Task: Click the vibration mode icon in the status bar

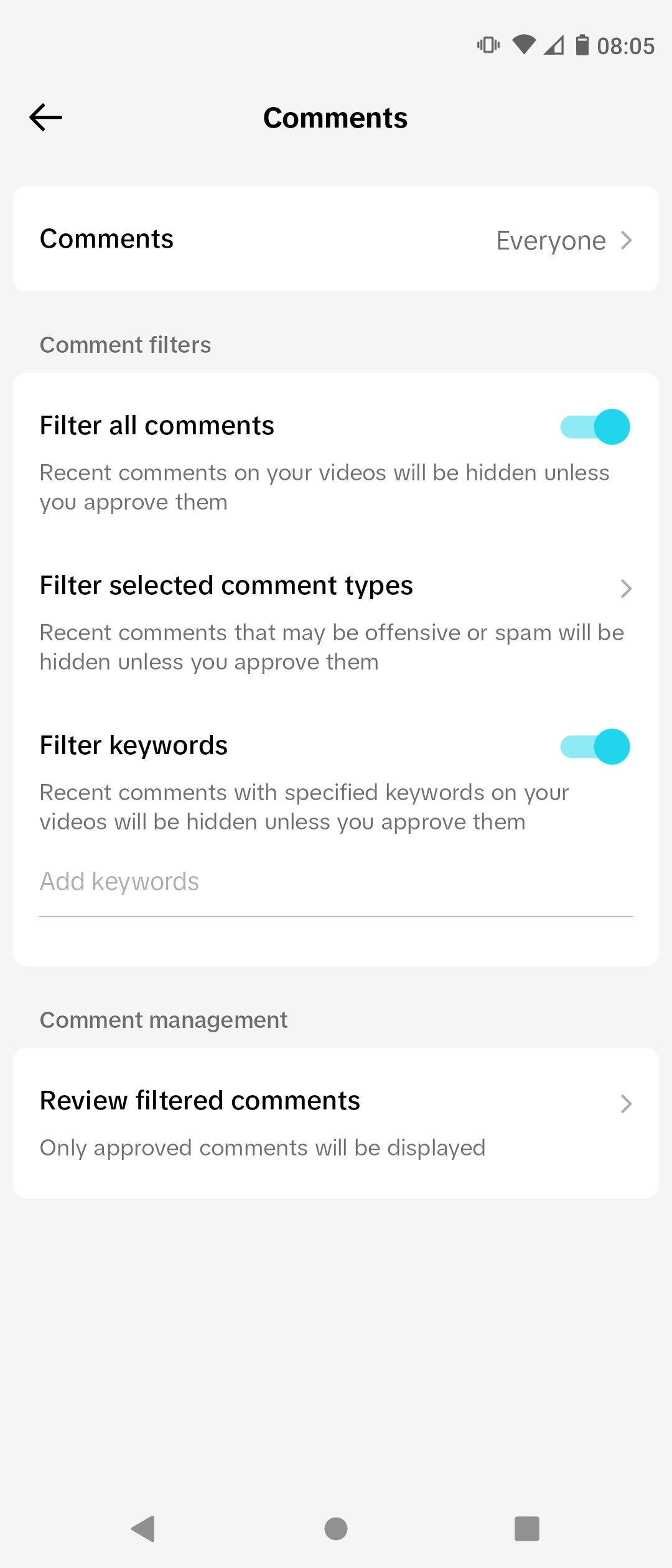Action: pos(488,45)
